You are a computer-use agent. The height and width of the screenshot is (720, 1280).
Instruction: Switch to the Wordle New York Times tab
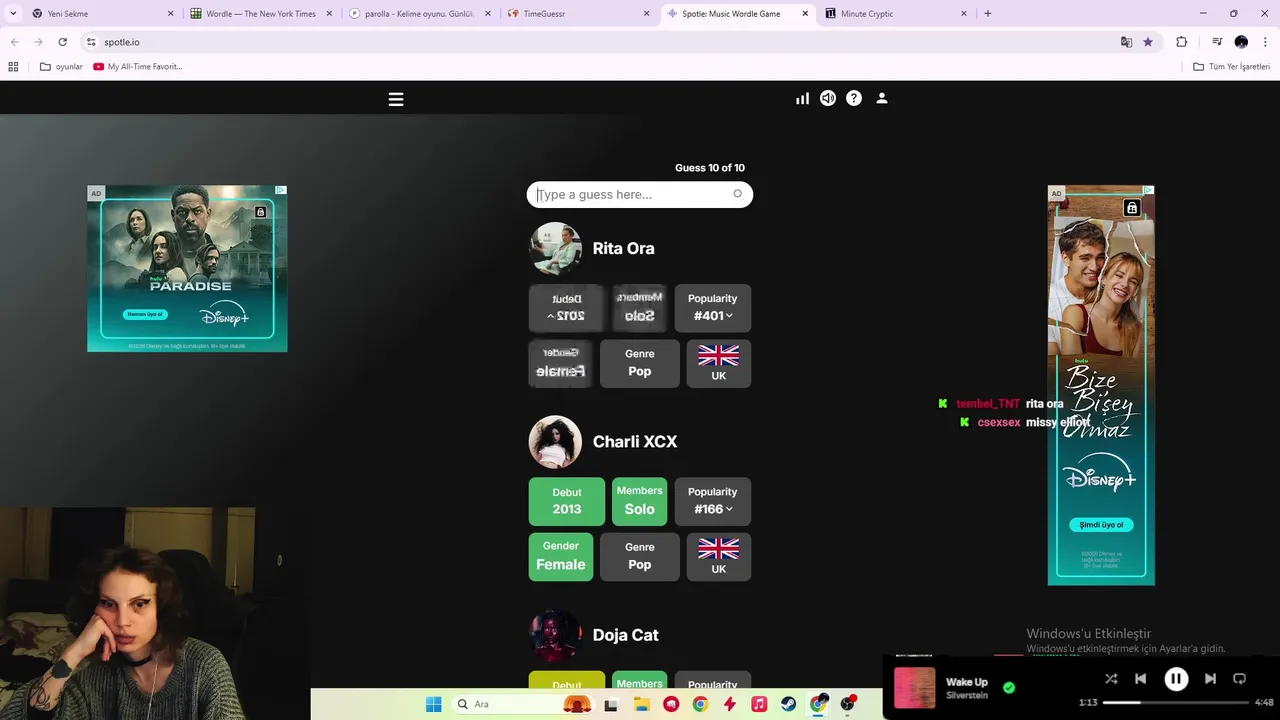tap(260, 14)
